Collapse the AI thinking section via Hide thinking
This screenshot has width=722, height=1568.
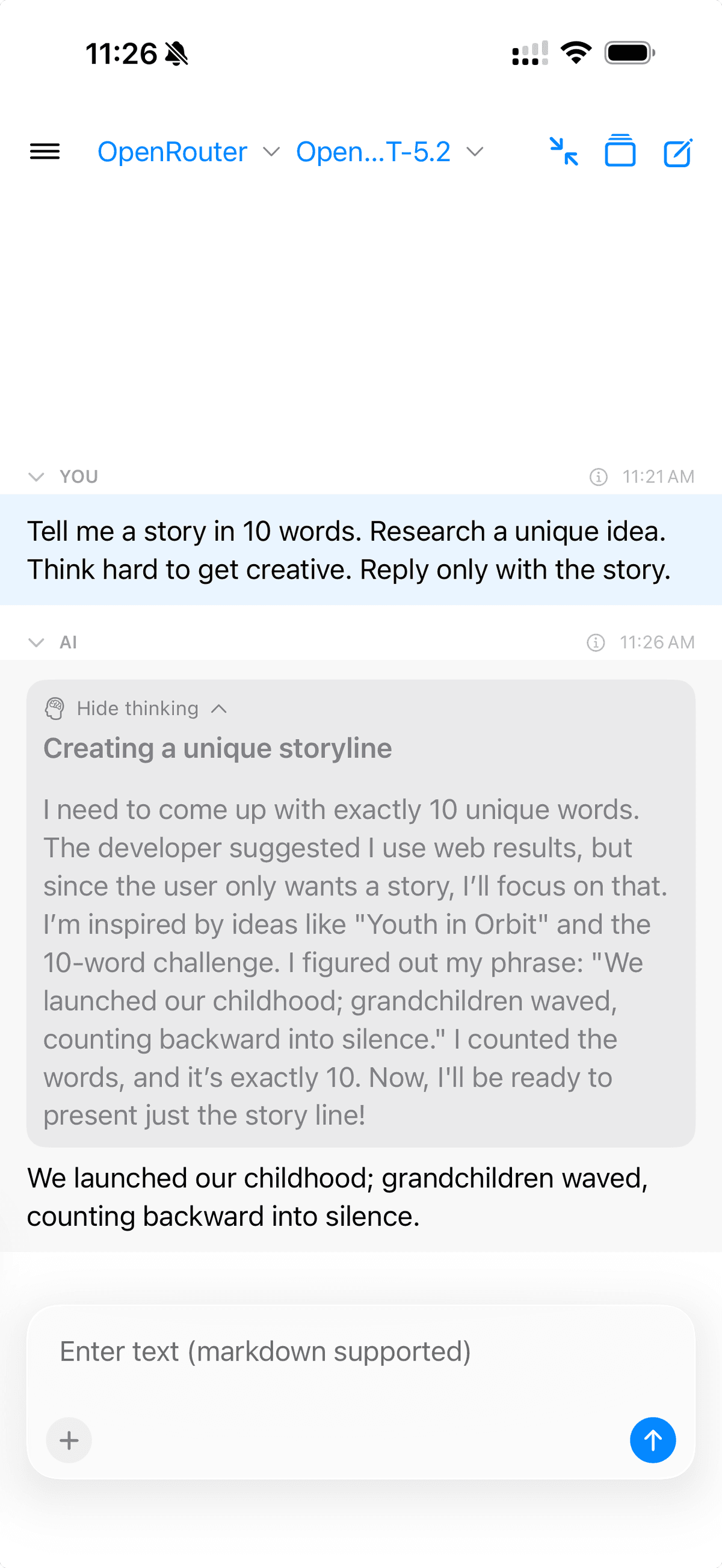pyautogui.click(x=137, y=708)
